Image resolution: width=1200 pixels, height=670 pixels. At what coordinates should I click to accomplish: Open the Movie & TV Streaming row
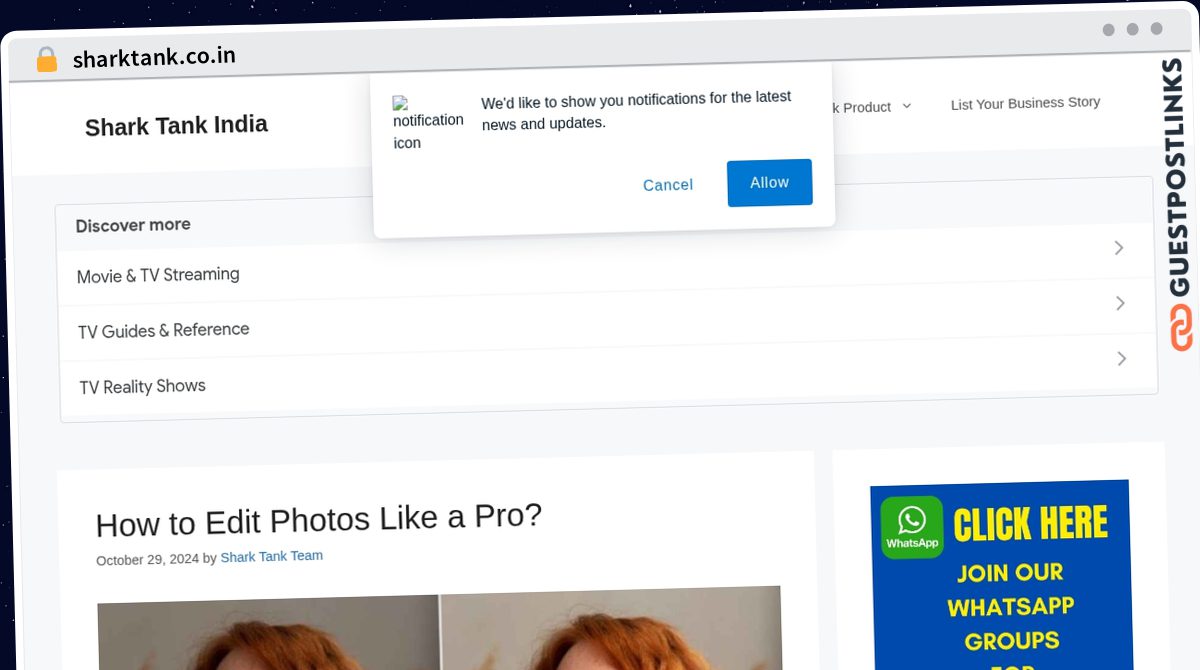coord(607,266)
